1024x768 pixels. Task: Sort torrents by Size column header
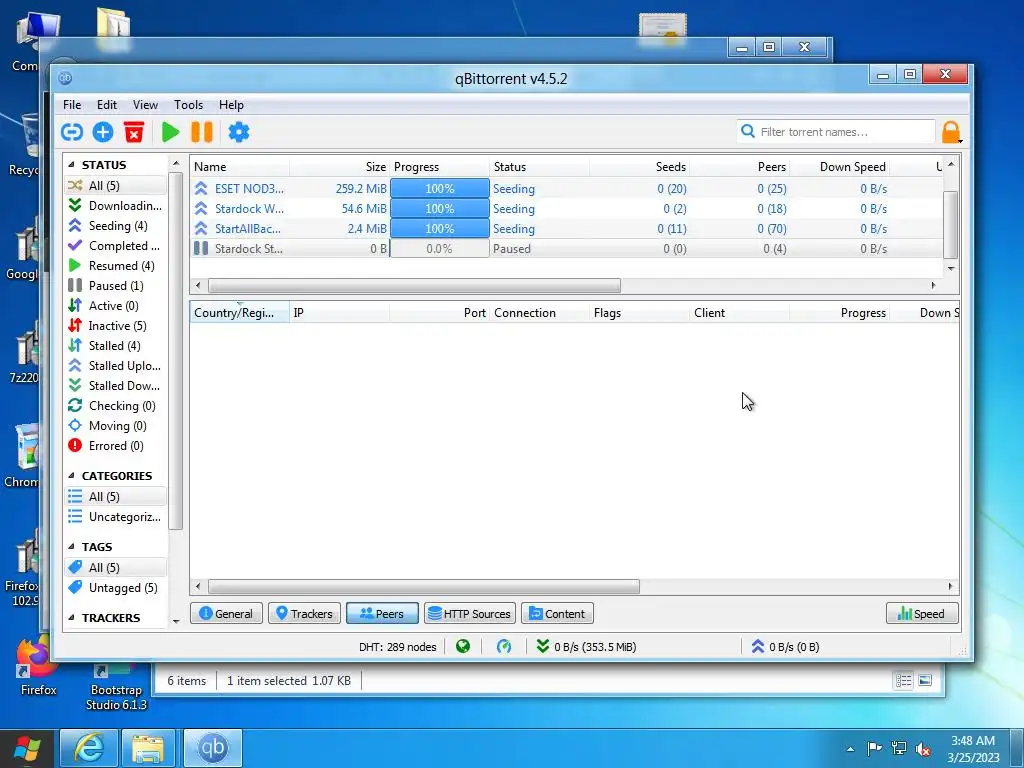pos(340,167)
